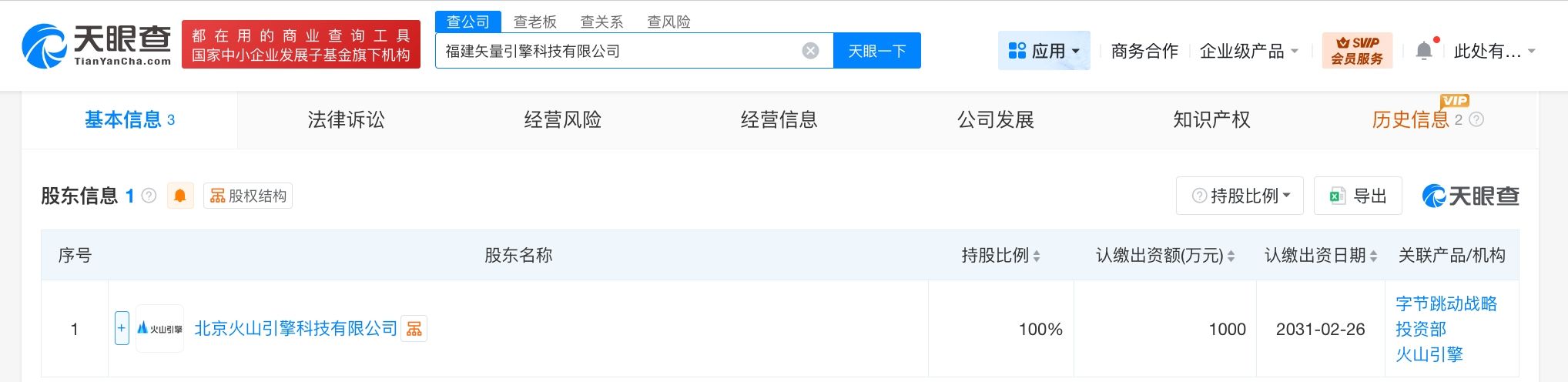The width and height of the screenshot is (1568, 382).
Task: Open equity structure icon beside 北京火山引擎科技有限公司
Action: pos(414,329)
